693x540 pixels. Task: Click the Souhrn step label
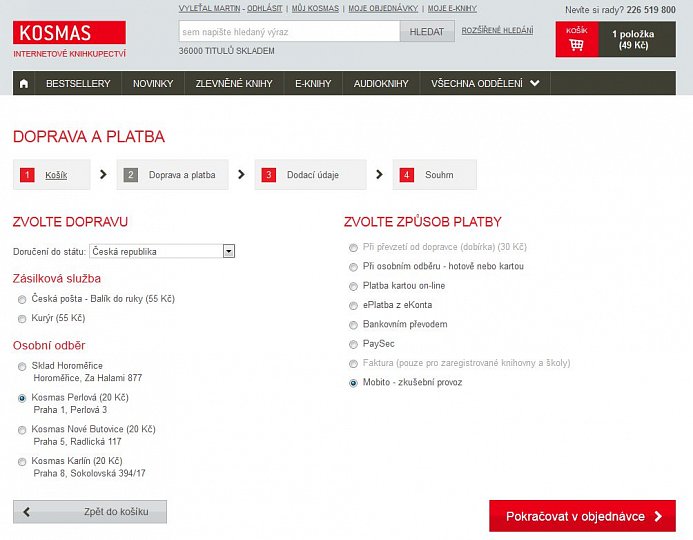[x=439, y=175]
